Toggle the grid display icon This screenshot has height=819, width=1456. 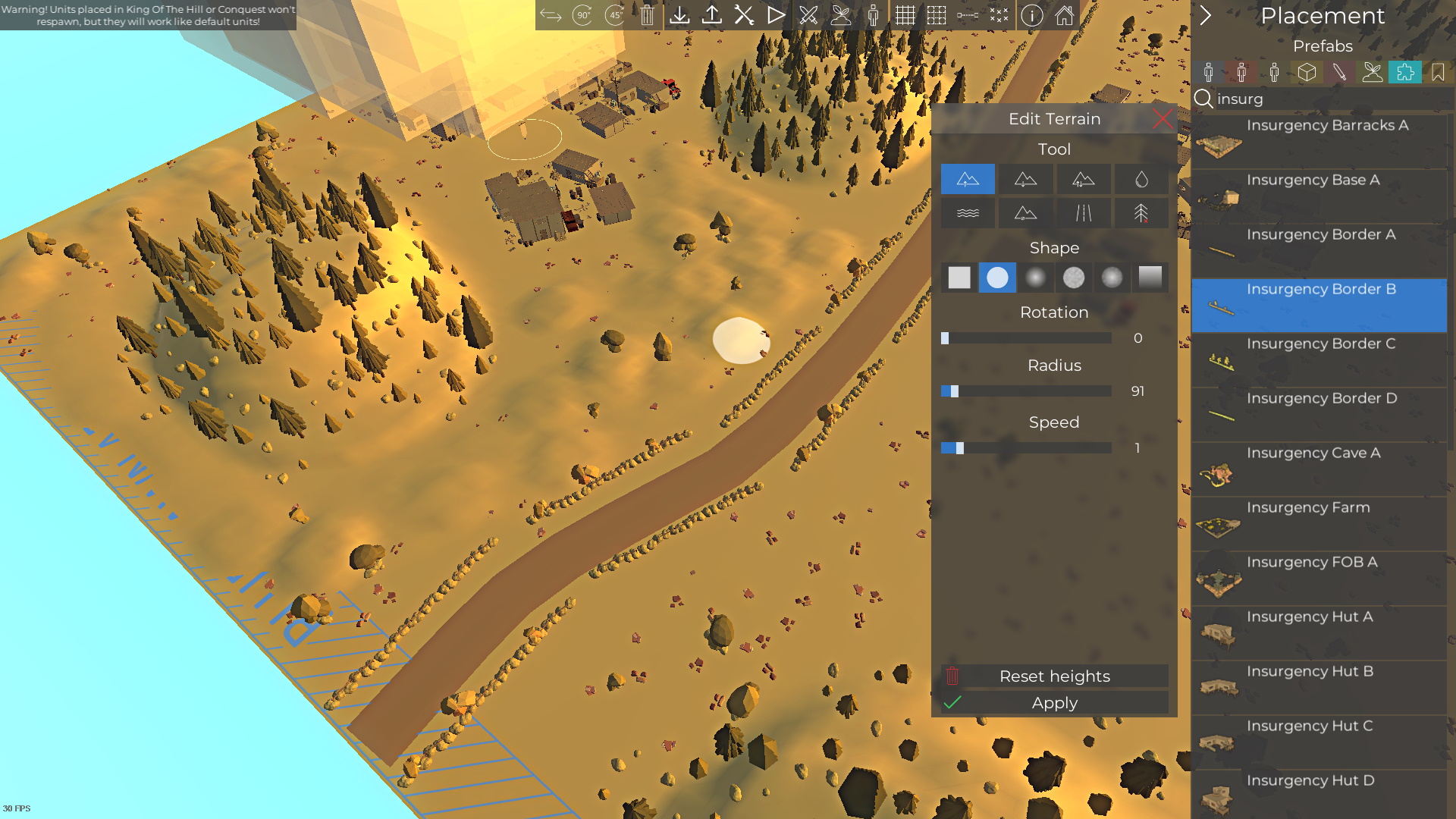[x=905, y=15]
